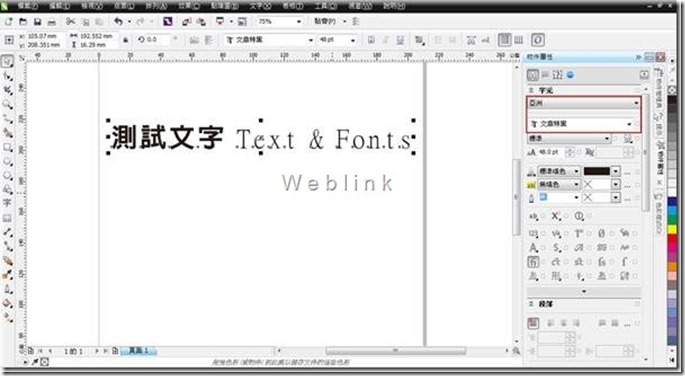Open the 48 pt font size dropdown
The image size is (685, 376).
click(x=353, y=40)
